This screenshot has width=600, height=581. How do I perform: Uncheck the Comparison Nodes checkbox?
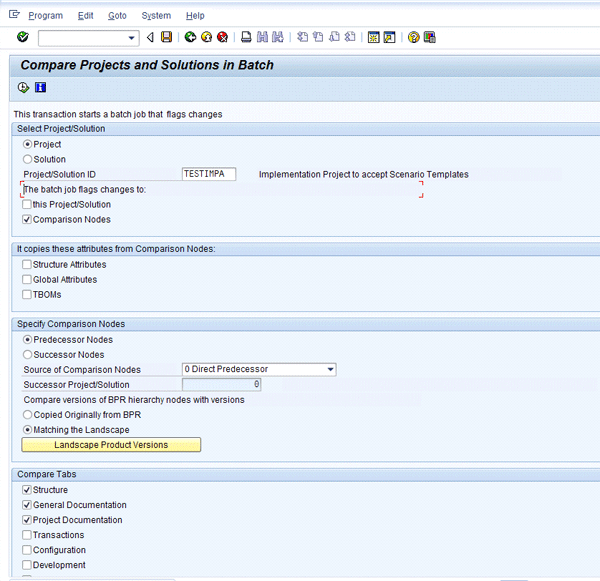[27, 219]
